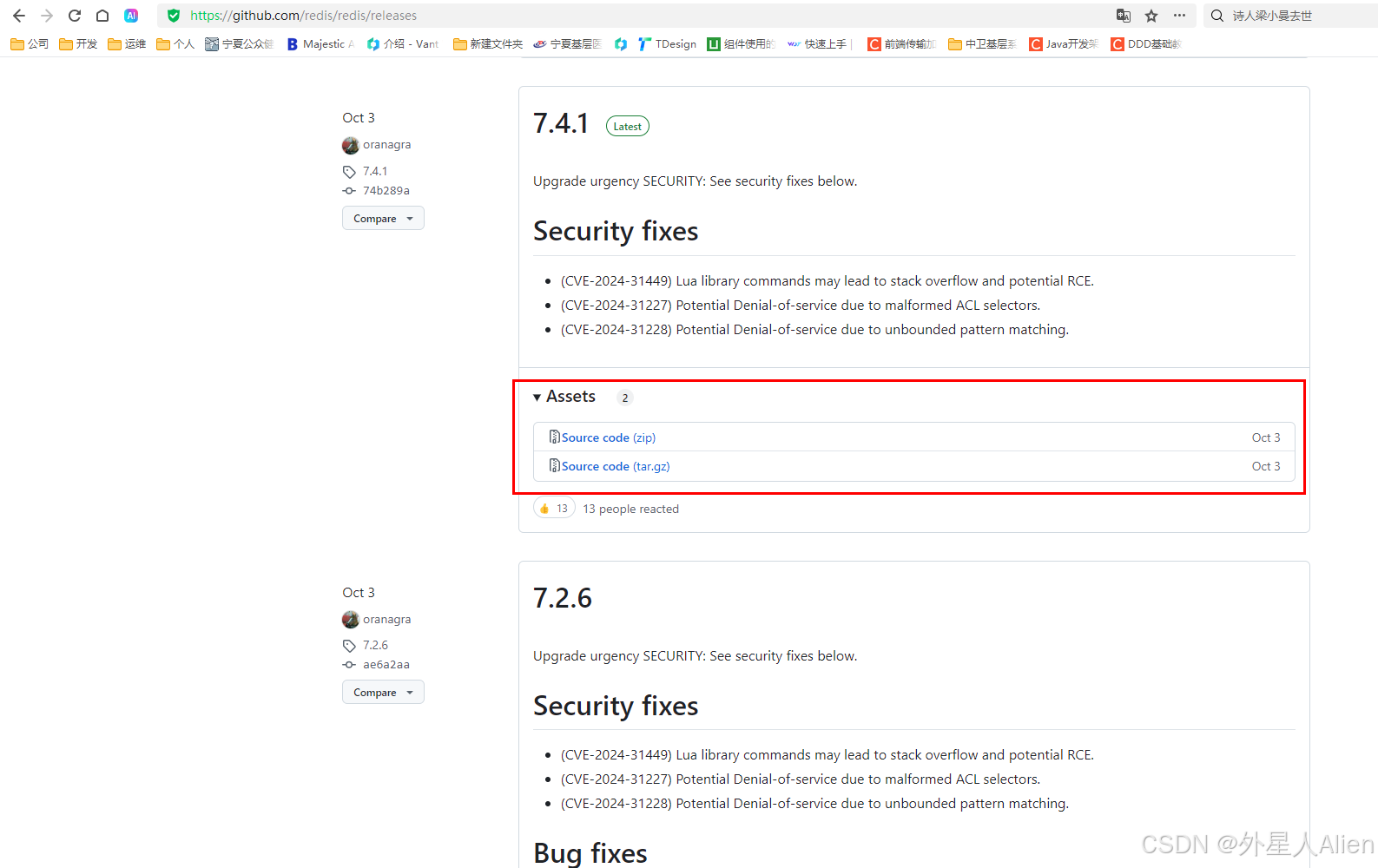This screenshot has width=1378, height=868.
Task: Click the tar.gz file icon in Assets
Action: point(554,465)
